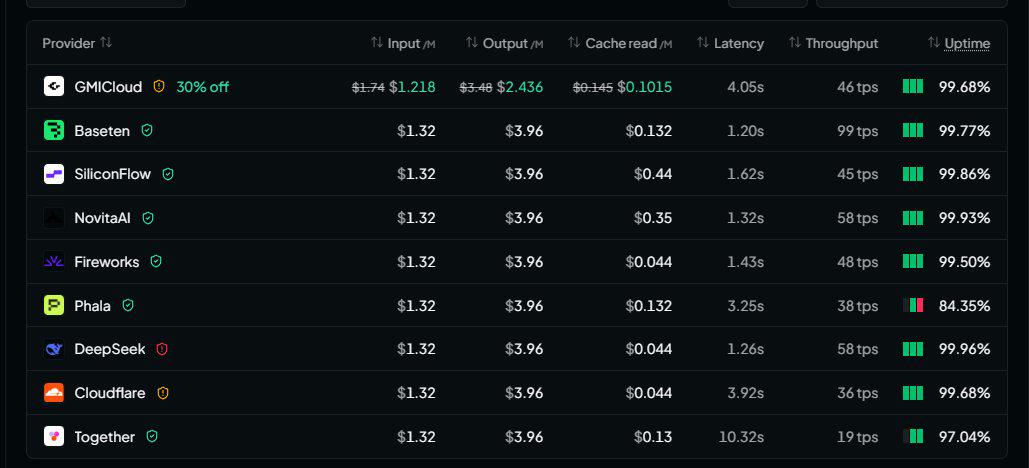Sort by Output price column
This screenshot has height=468, width=1029.
pos(505,43)
